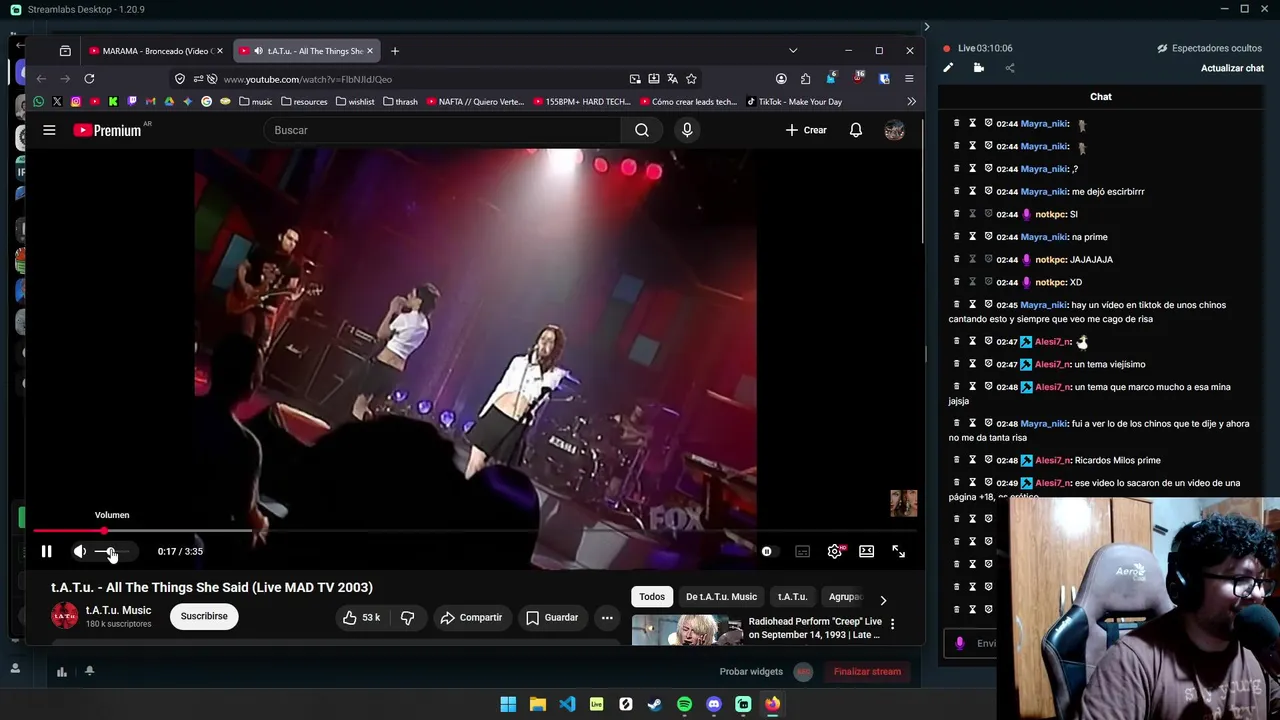Screen dimensions: 1280x720
Task: Open the t.A.T.u. Music channel link
Action: tap(118, 610)
